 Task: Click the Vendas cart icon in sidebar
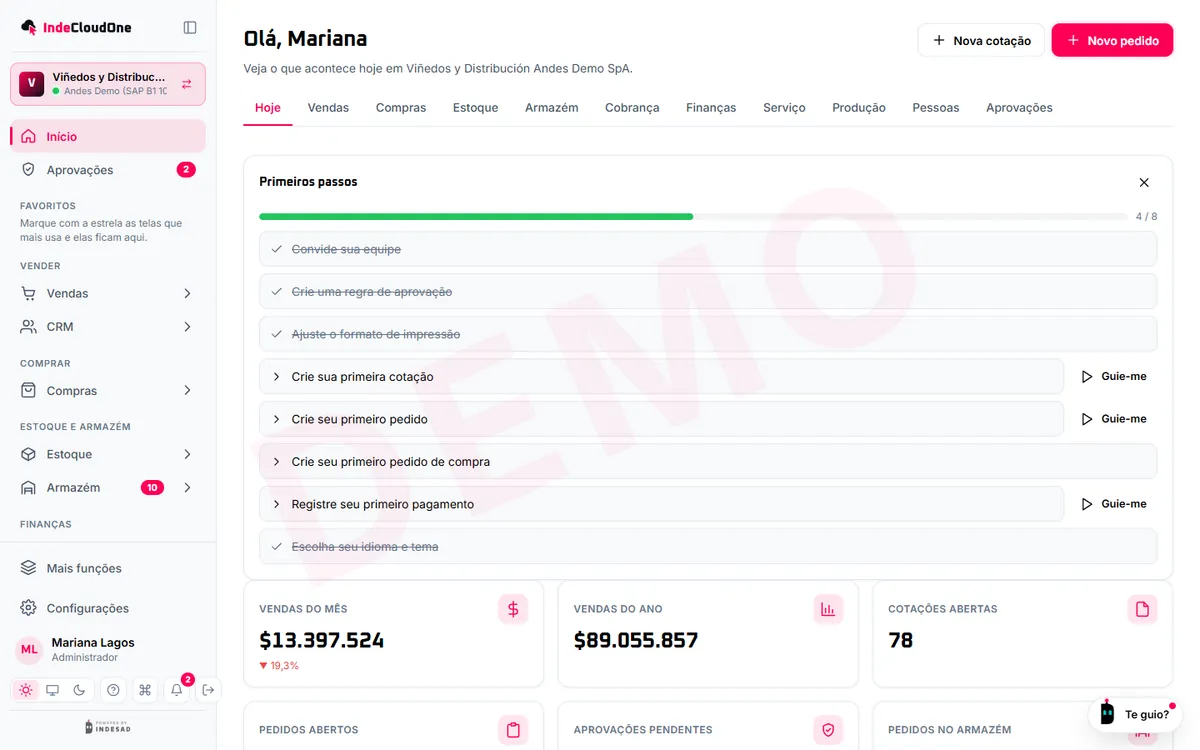(x=28, y=293)
